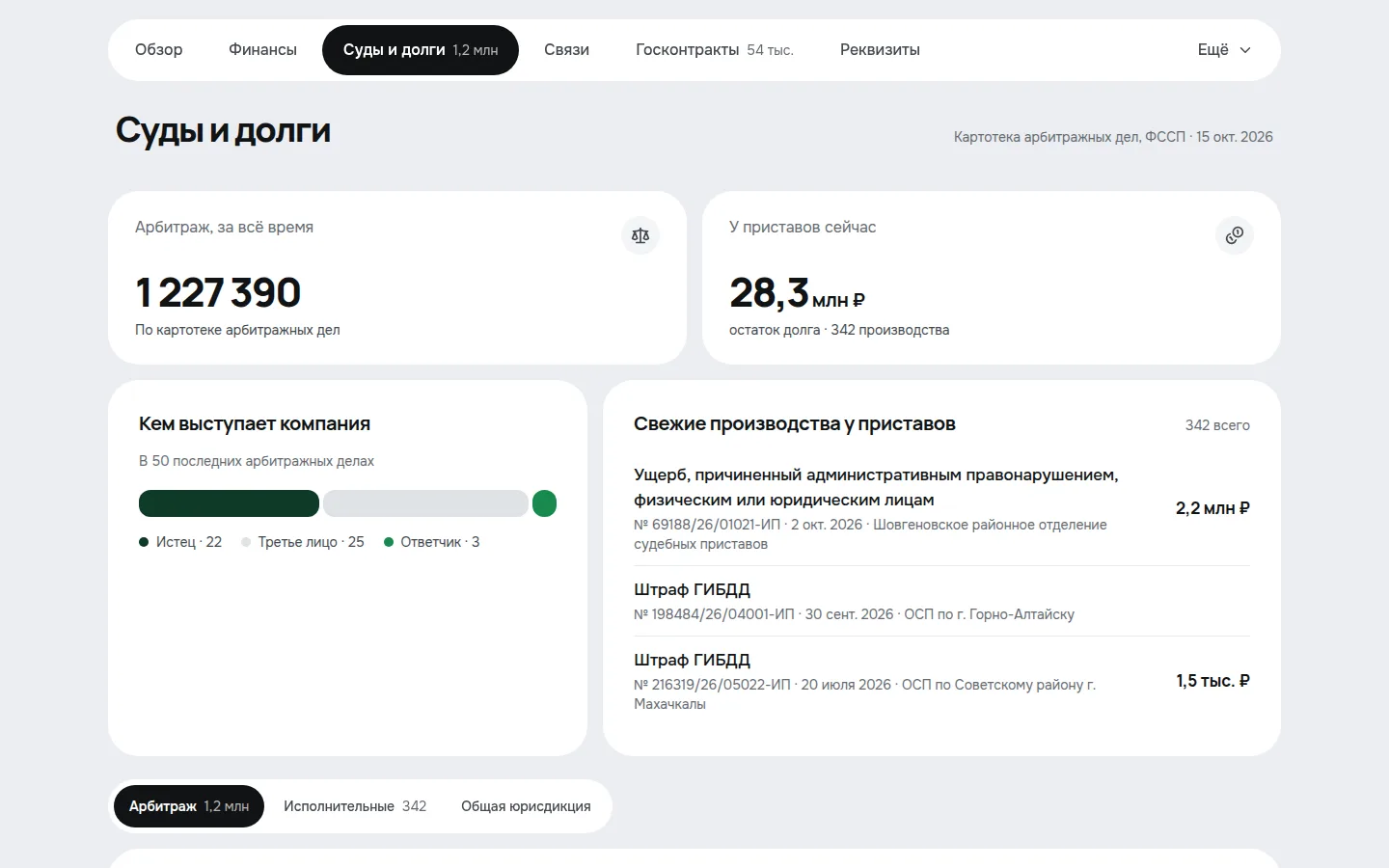This screenshot has width=1389, height=868.
Task: Open the Обзор tab
Action: [x=159, y=50]
